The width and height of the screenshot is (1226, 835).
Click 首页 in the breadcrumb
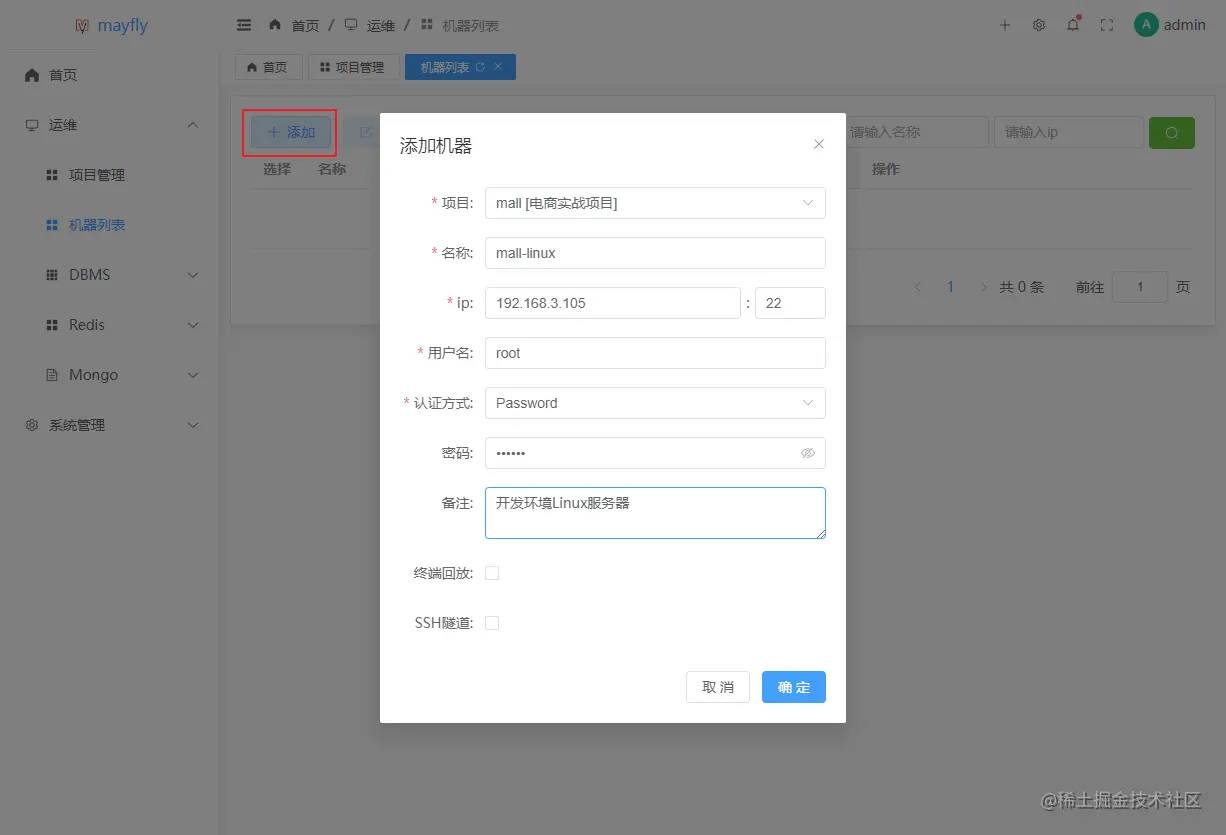coord(305,25)
